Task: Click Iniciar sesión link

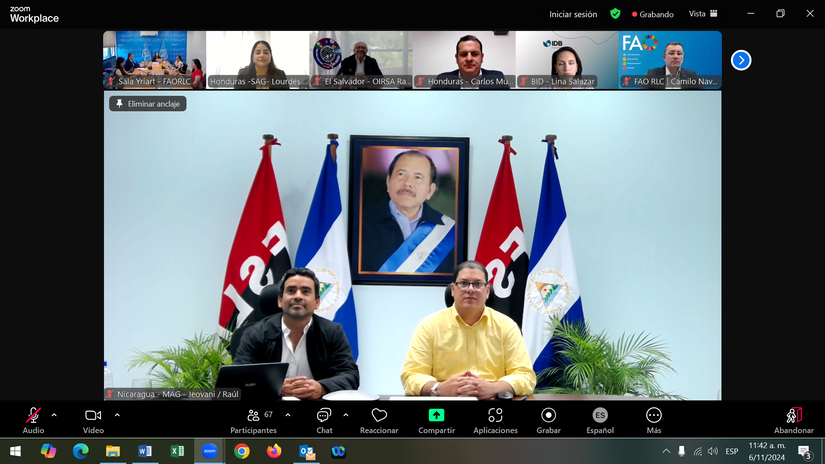Action: tap(573, 14)
